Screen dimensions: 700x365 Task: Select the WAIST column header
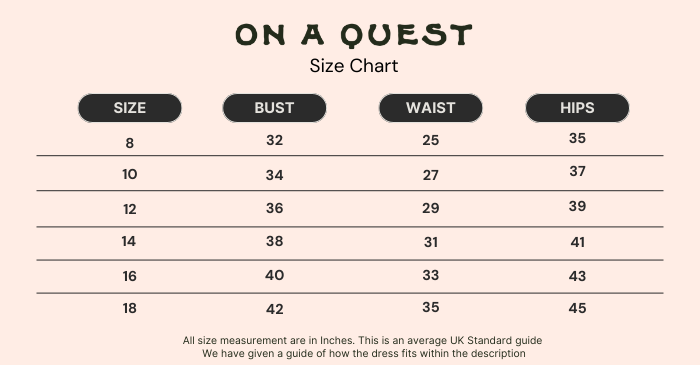point(431,108)
